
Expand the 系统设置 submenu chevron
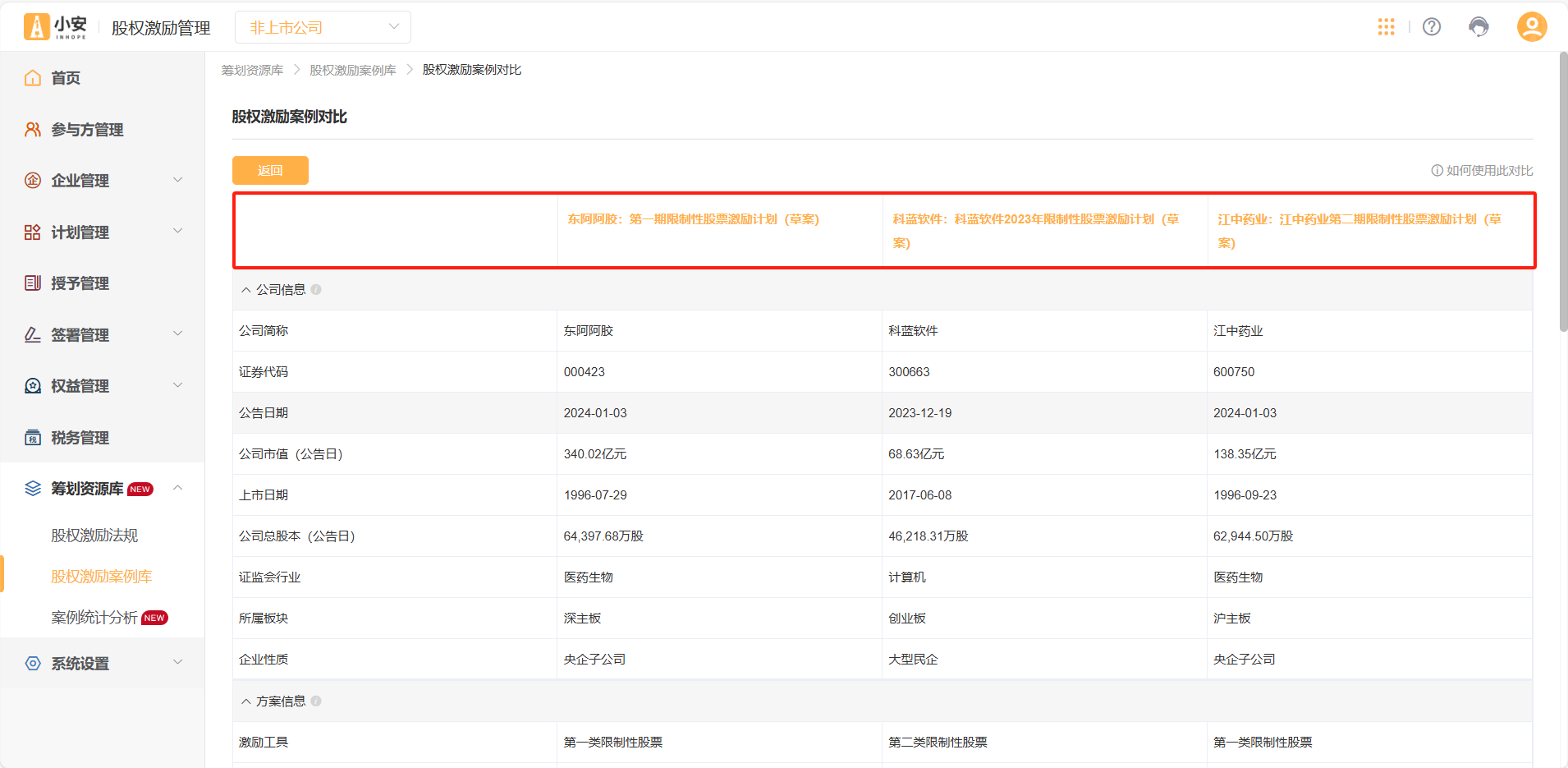point(178,663)
